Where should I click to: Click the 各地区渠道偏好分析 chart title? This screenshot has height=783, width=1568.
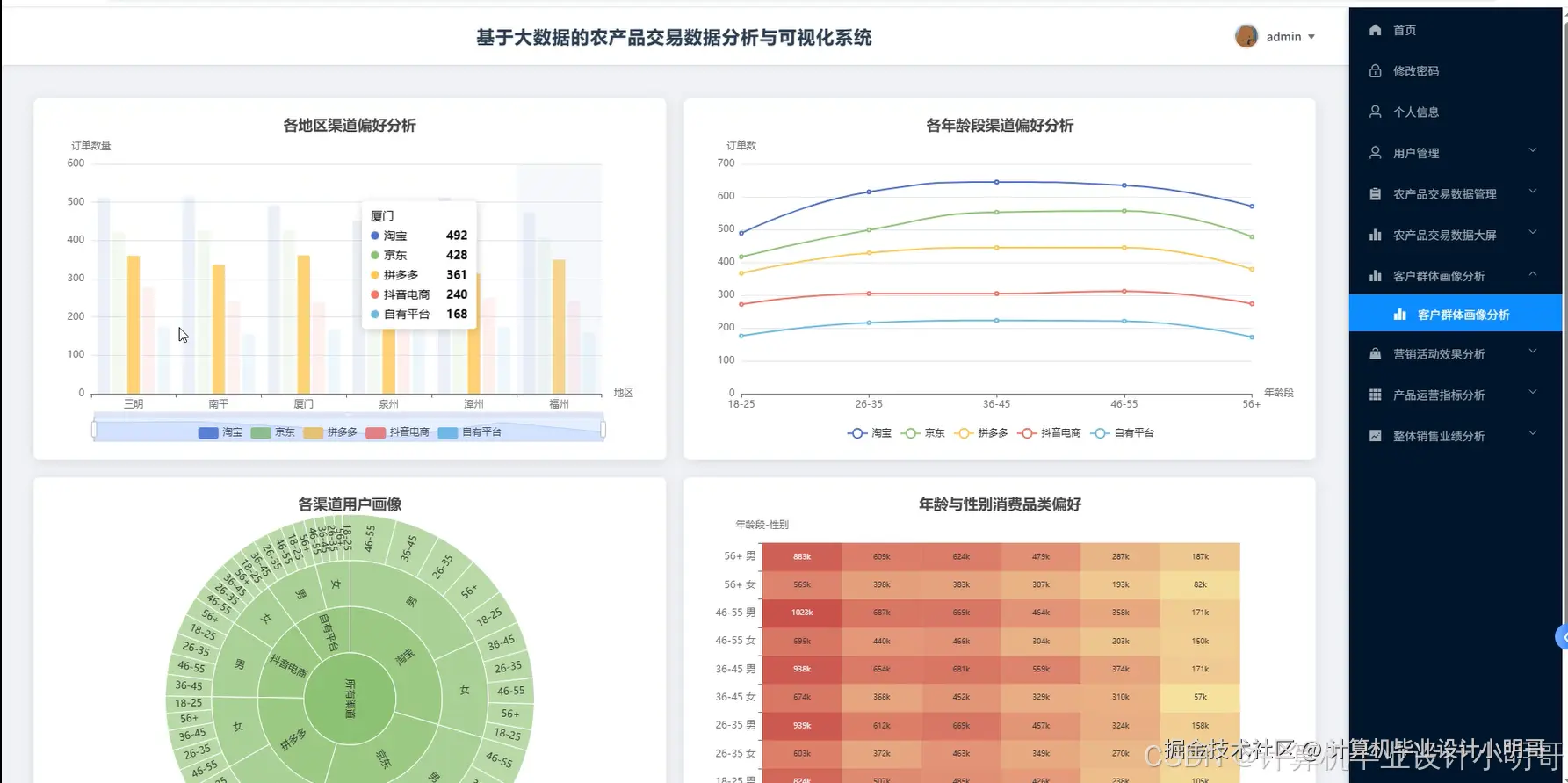[x=350, y=125]
